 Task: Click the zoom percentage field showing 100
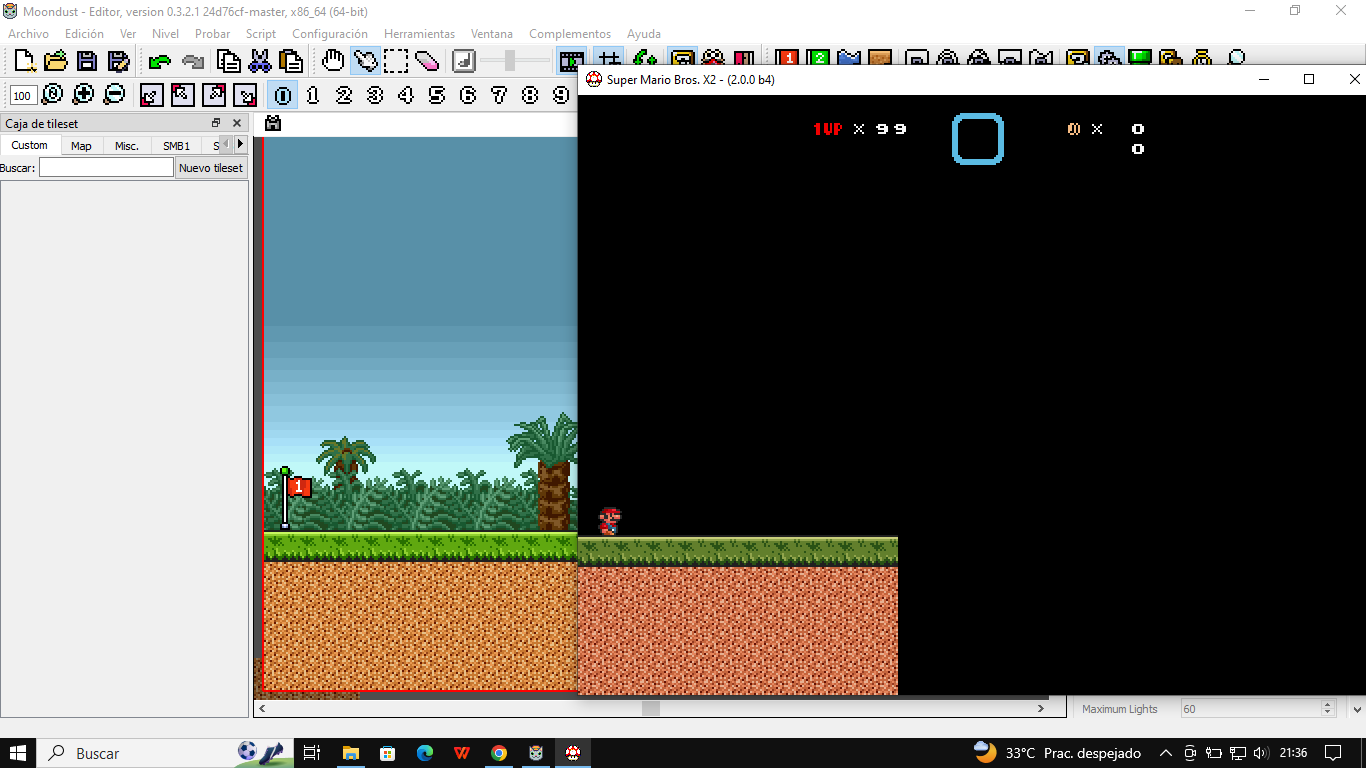pos(24,96)
